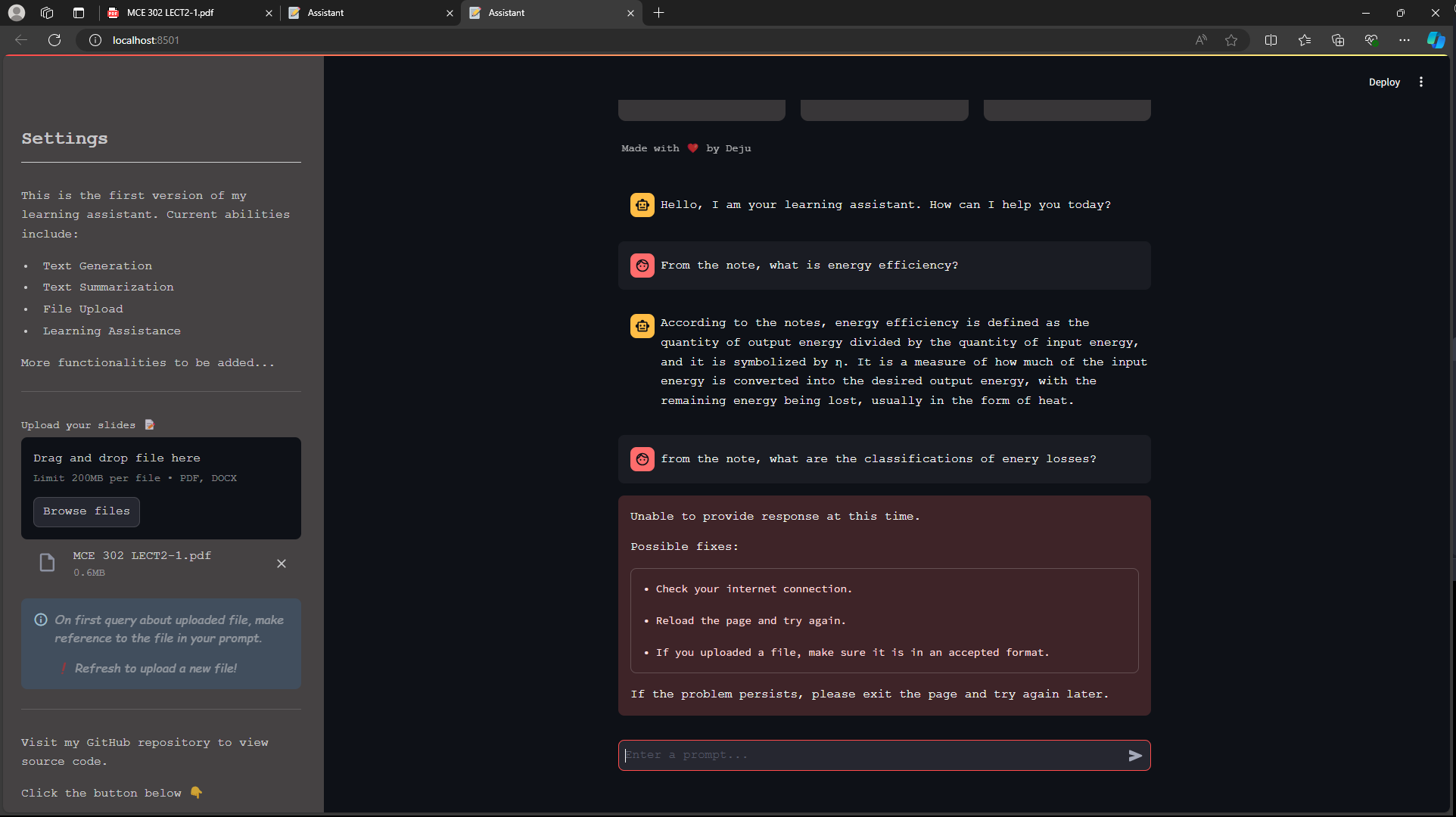The width and height of the screenshot is (1456, 817).
Task: Click 'Made with ❤ by Deju' text
Action: pyautogui.click(x=686, y=148)
